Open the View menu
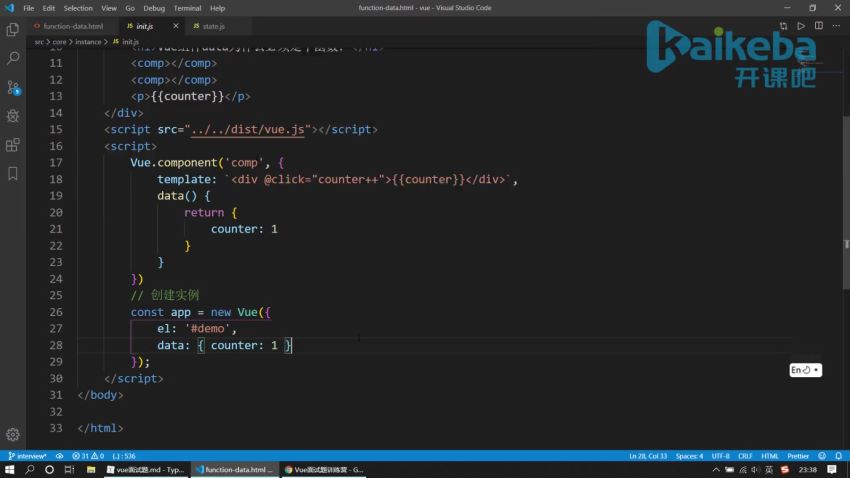Image resolution: width=850 pixels, height=478 pixels. pyautogui.click(x=108, y=8)
